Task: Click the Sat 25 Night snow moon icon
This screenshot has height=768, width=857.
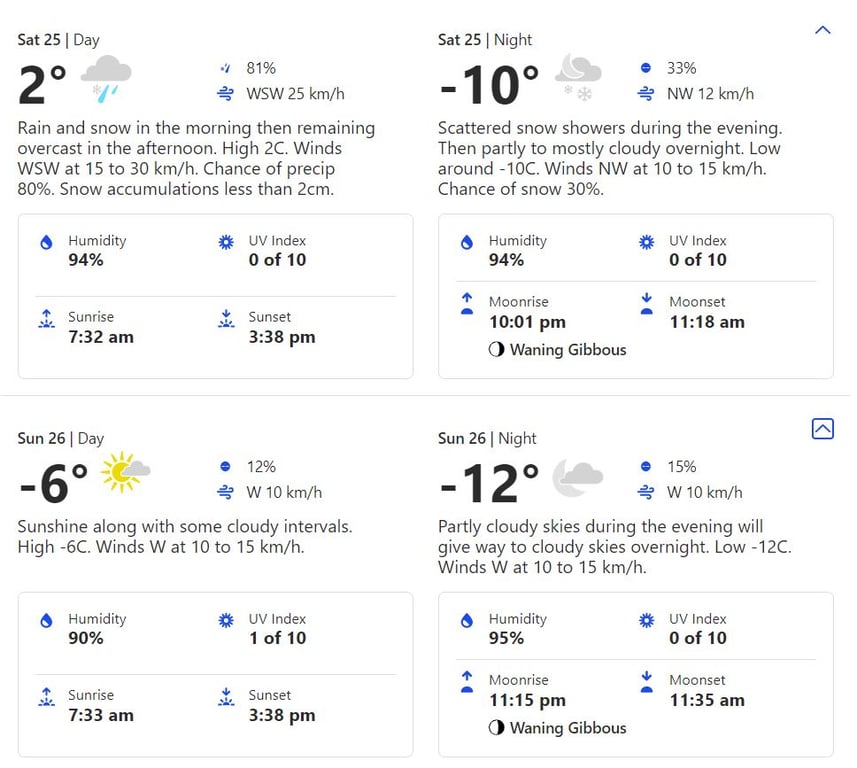Action: coord(578,78)
